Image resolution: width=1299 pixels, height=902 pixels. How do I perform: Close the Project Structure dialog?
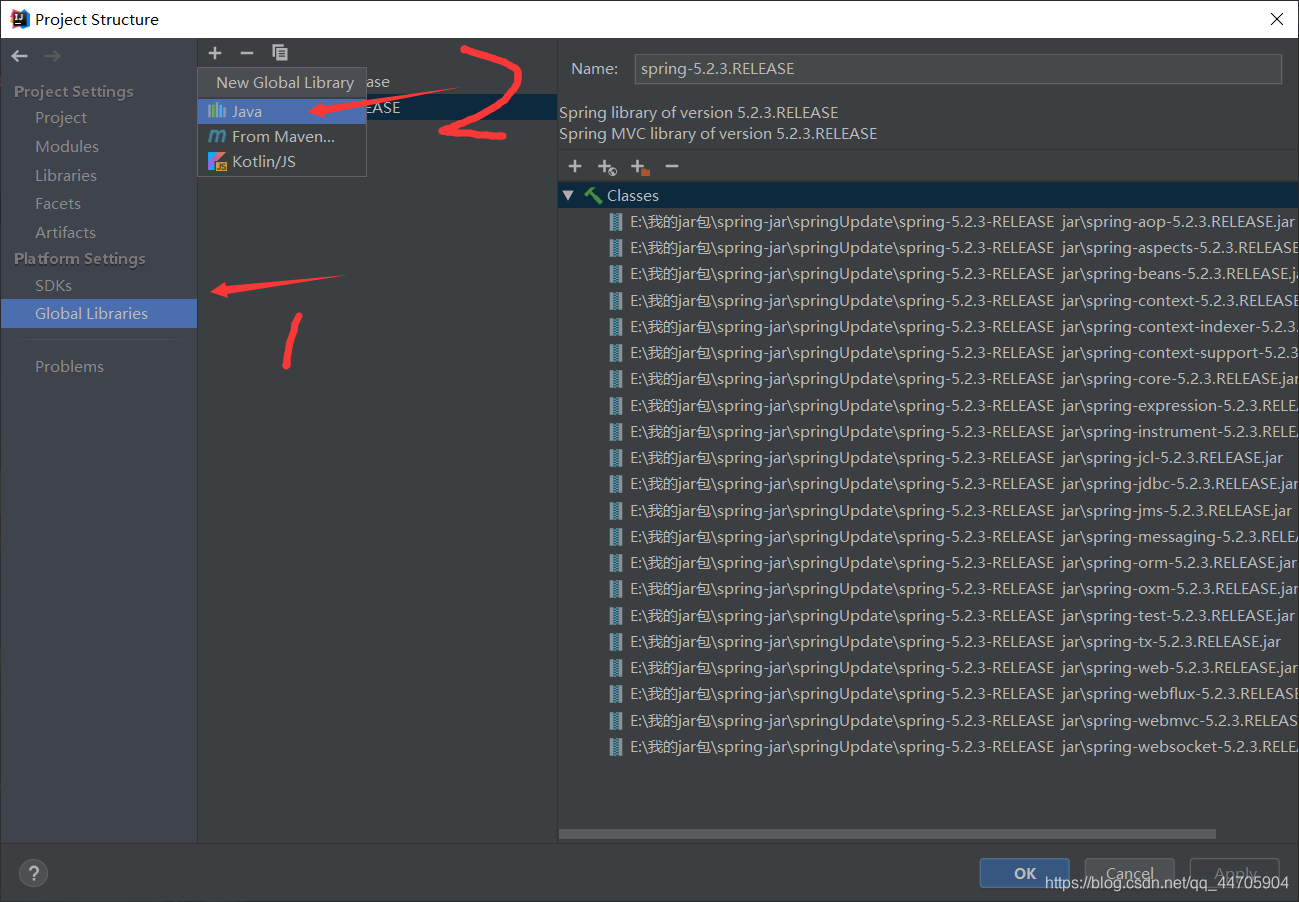point(1277,19)
